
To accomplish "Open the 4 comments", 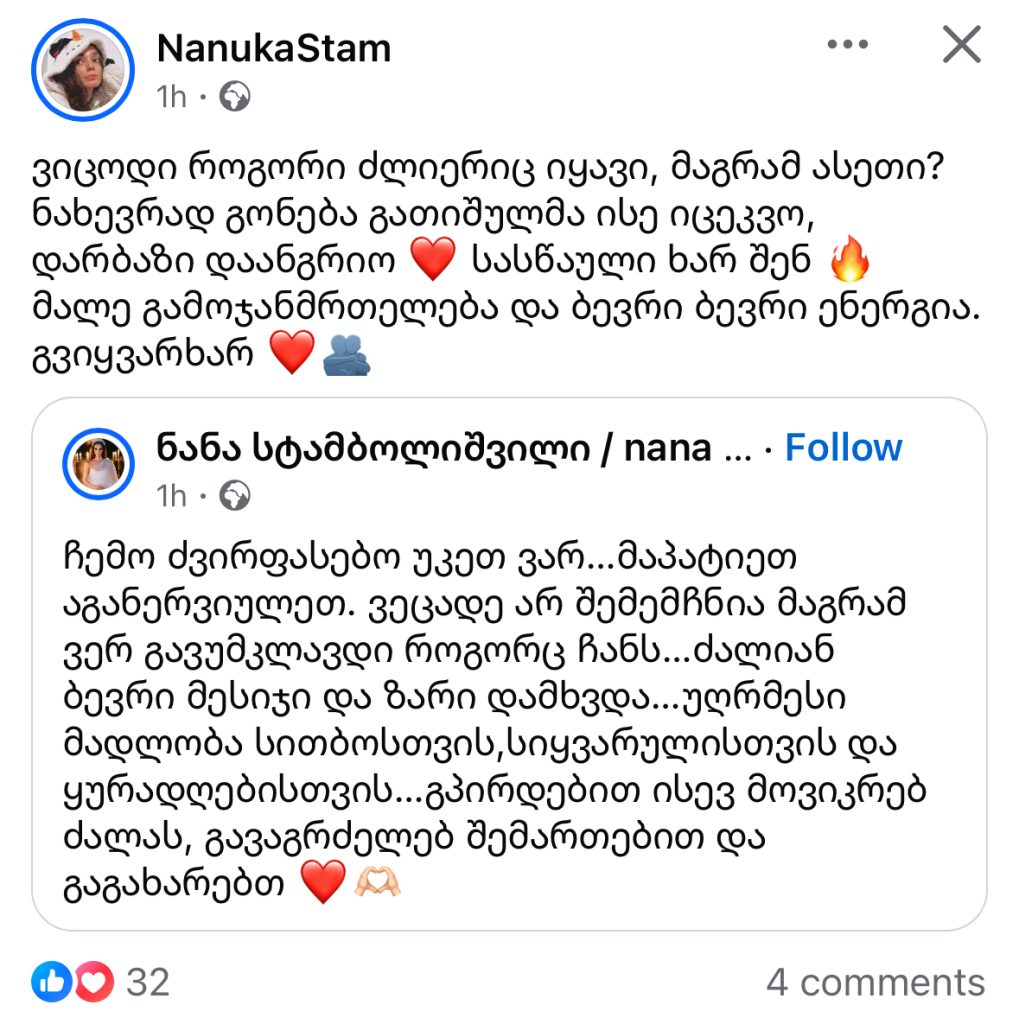I will pos(875,982).
